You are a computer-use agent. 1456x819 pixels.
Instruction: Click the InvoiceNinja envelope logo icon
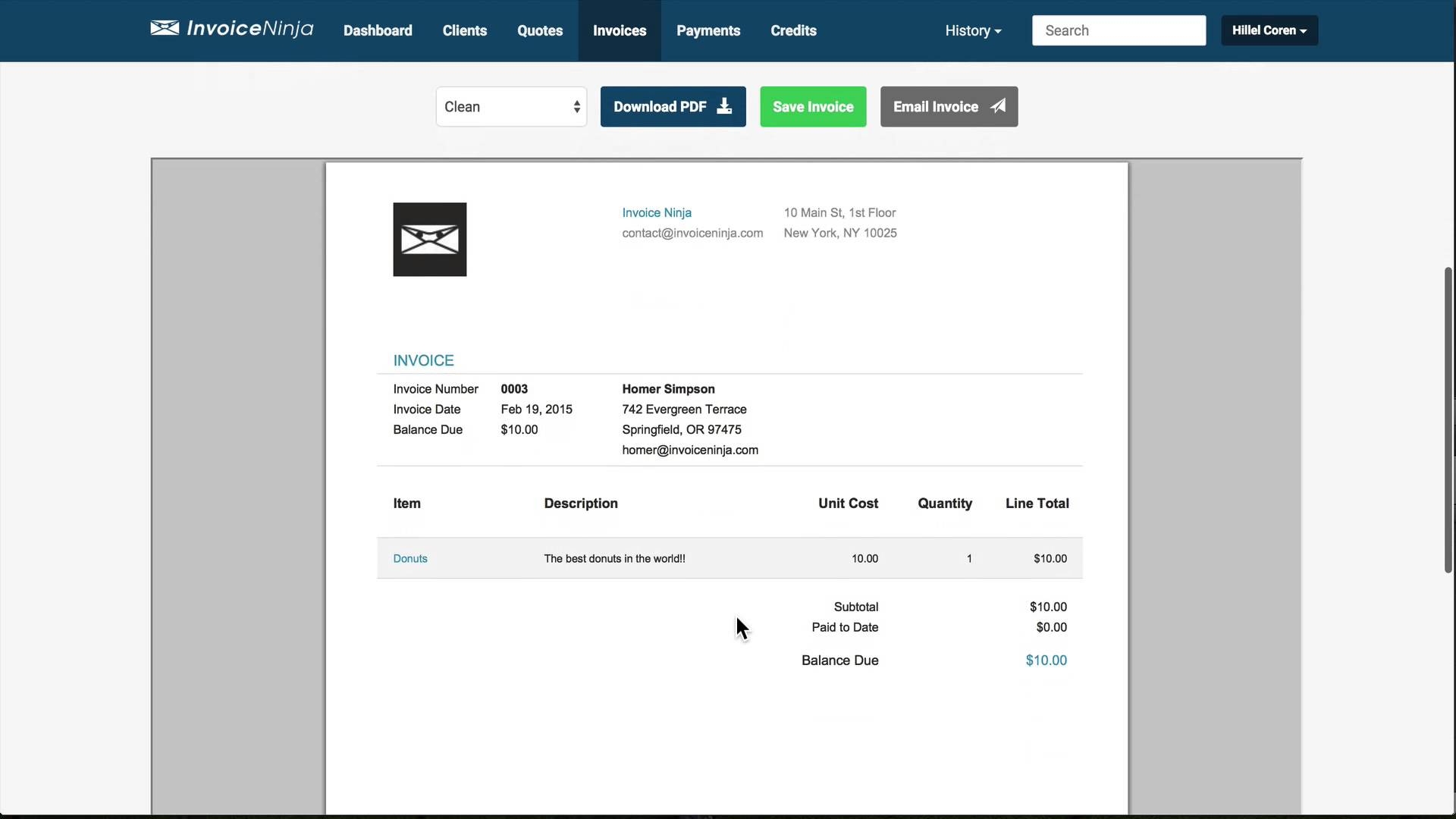(165, 29)
